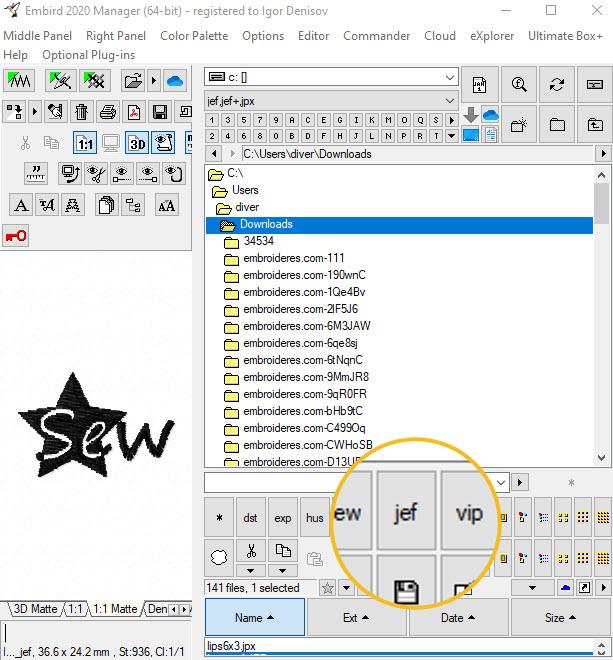Open the Color Palette menu
Image resolution: width=613 pixels, height=660 pixels.
pyautogui.click(x=194, y=36)
